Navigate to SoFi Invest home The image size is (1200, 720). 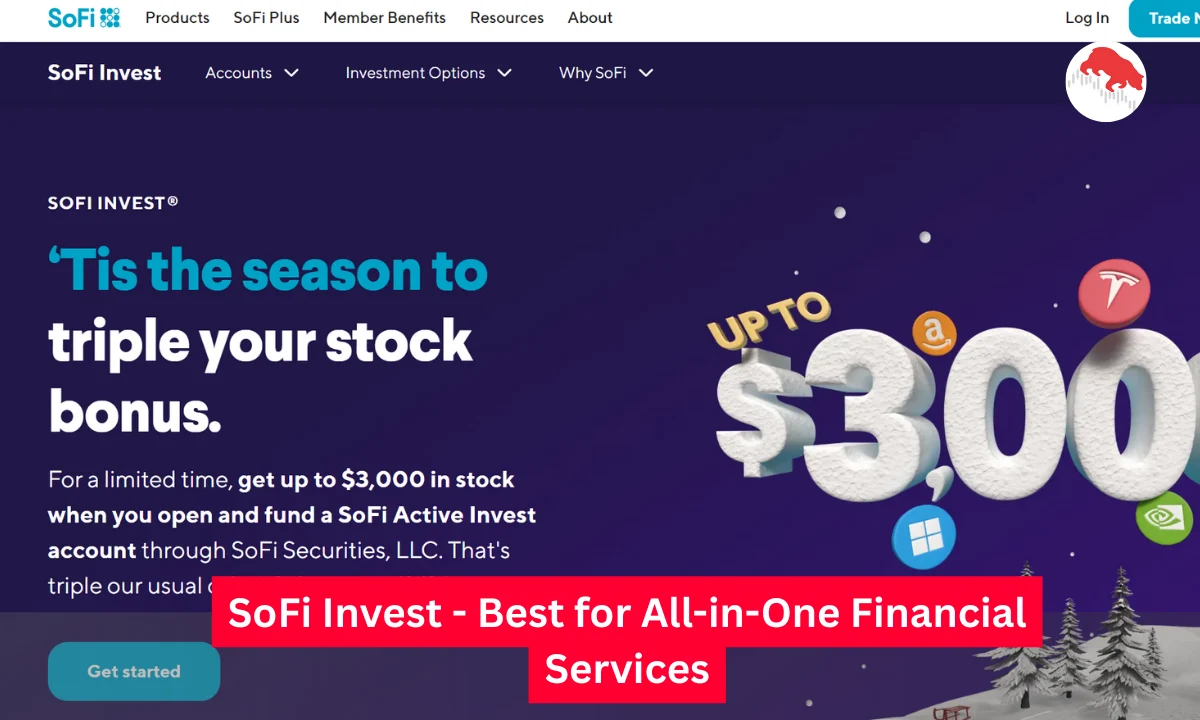click(104, 72)
